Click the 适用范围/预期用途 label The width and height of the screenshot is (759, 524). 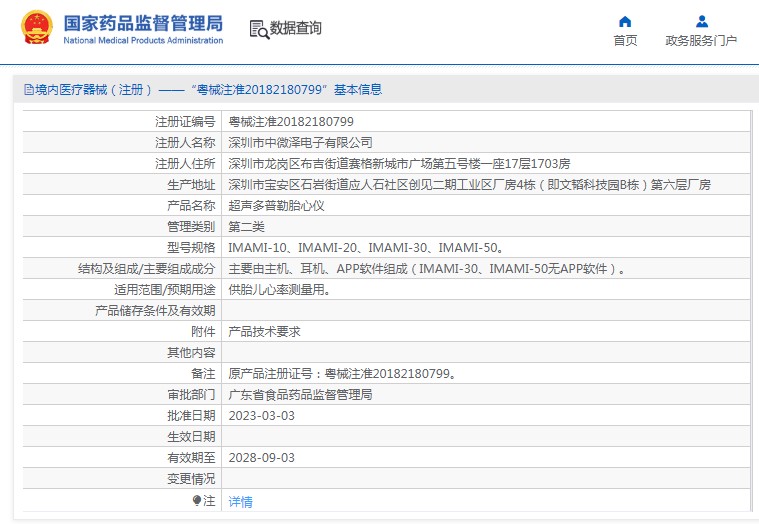(x=165, y=289)
